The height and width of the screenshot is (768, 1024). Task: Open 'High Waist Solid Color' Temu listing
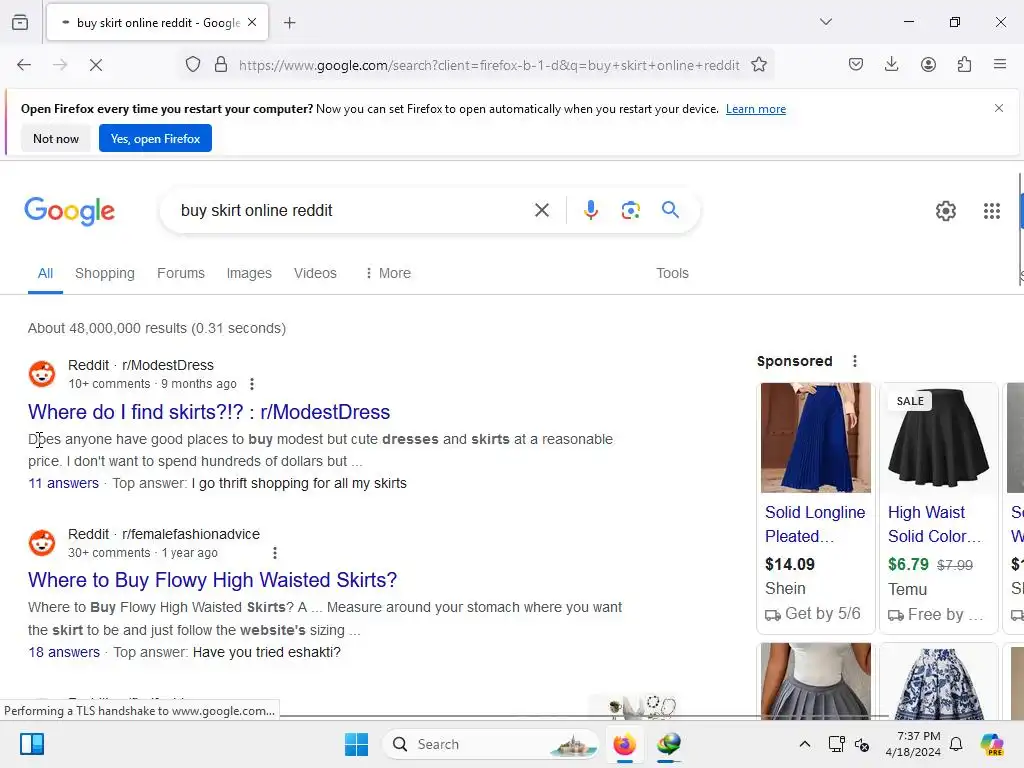[x=935, y=524]
